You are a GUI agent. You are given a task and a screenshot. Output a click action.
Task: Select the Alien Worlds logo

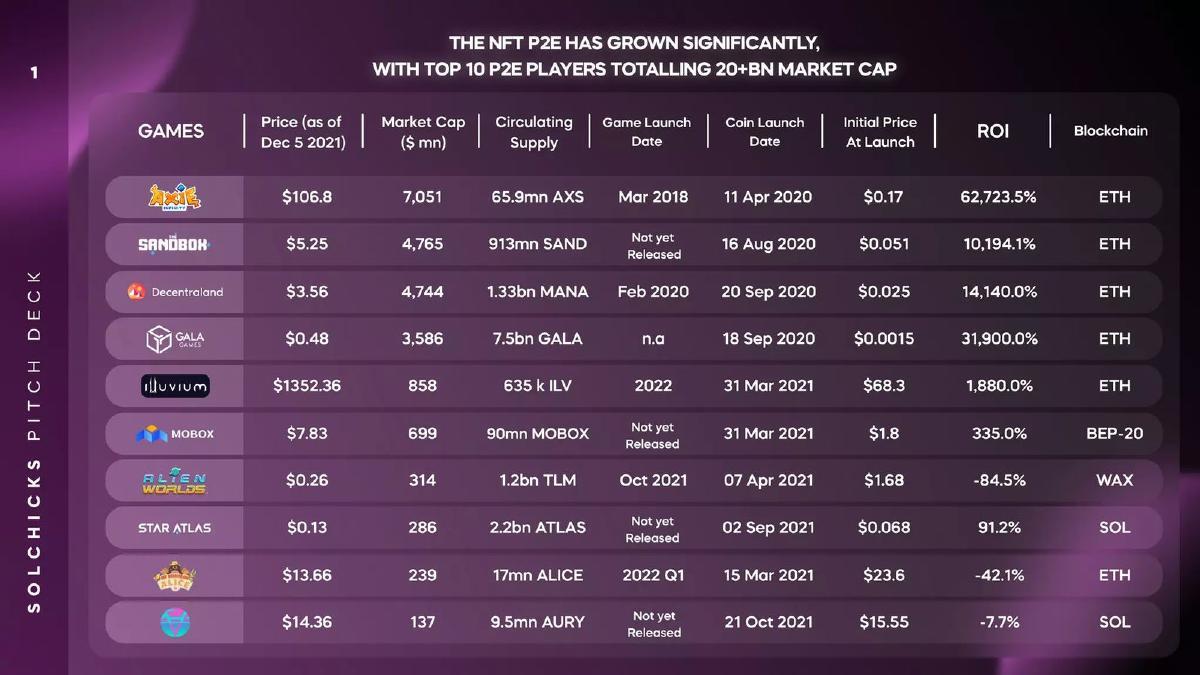tap(175, 481)
